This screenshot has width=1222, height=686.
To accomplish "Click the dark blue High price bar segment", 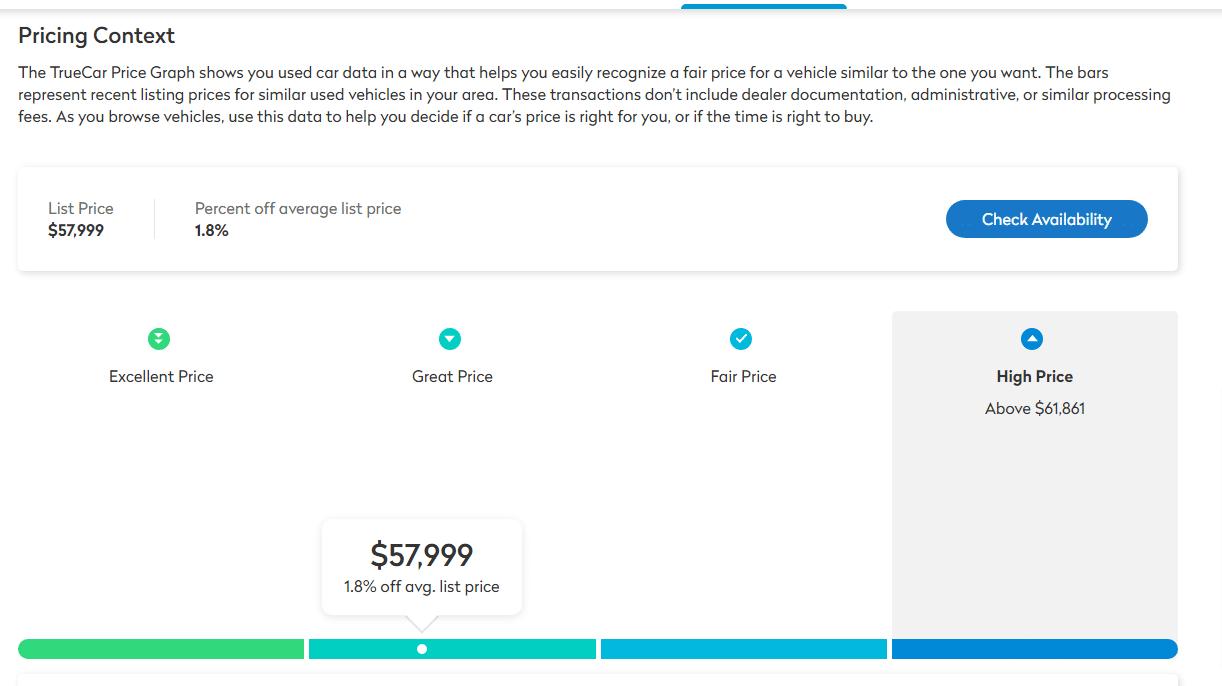I will click(x=1034, y=649).
